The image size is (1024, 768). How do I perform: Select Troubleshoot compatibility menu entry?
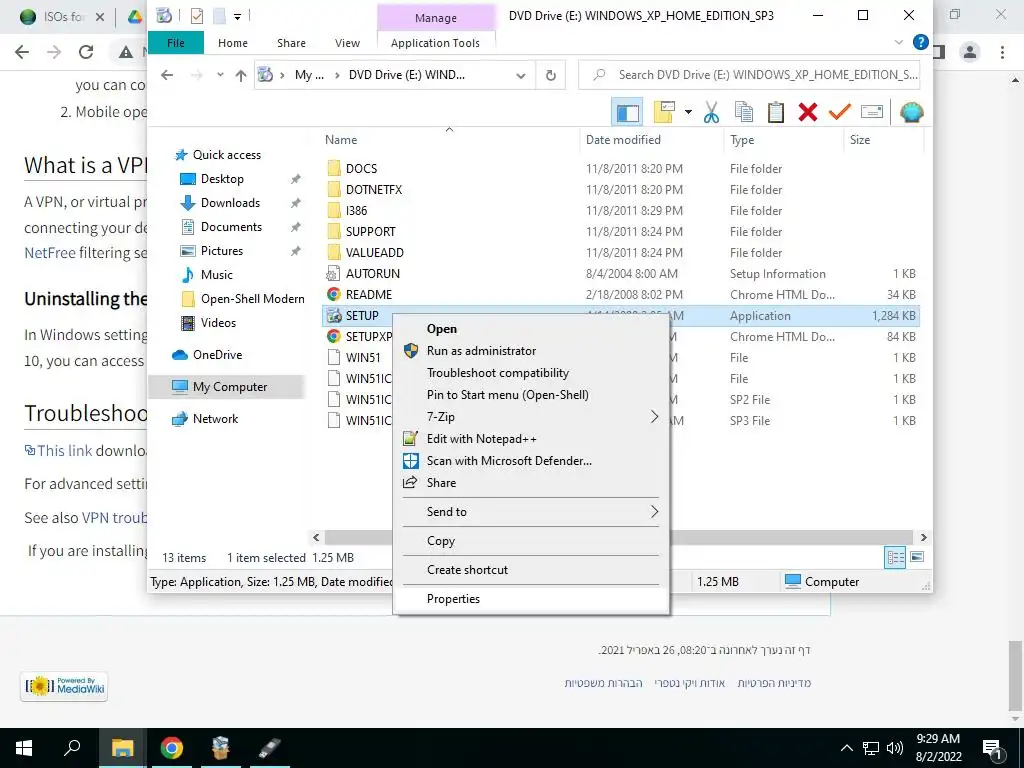point(531,373)
